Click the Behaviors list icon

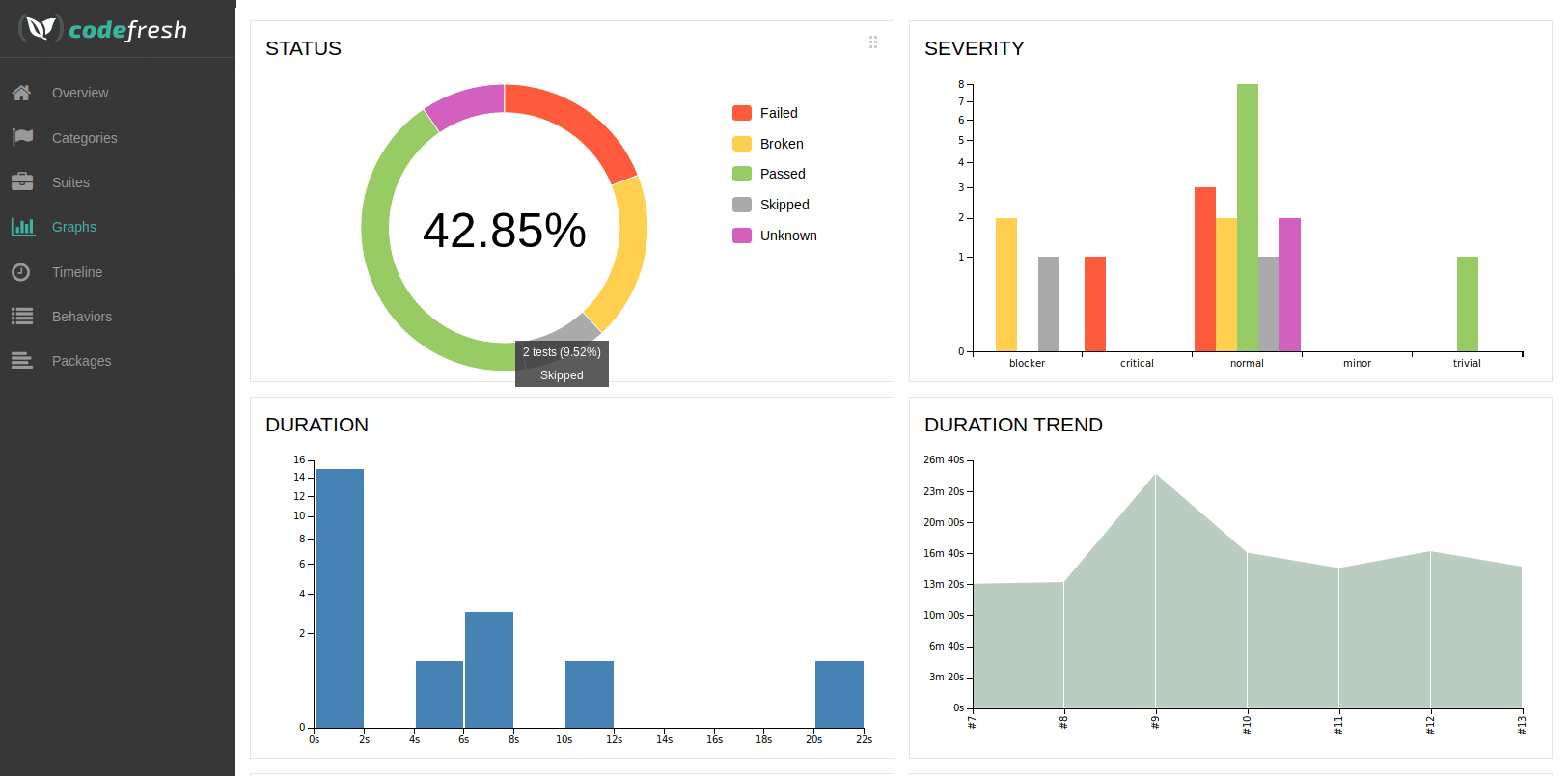(22, 316)
